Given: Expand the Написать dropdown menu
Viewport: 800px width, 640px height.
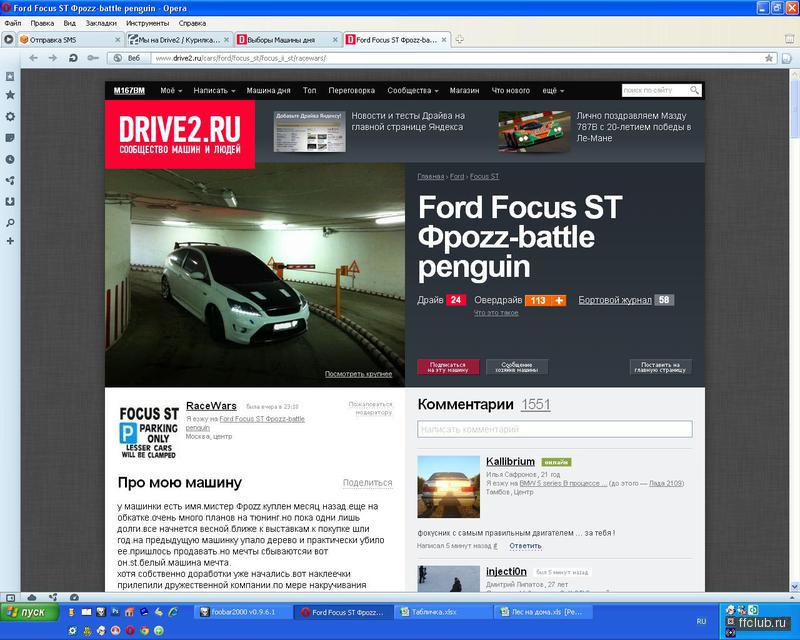Looking at the screenshot, I should 214,90.
